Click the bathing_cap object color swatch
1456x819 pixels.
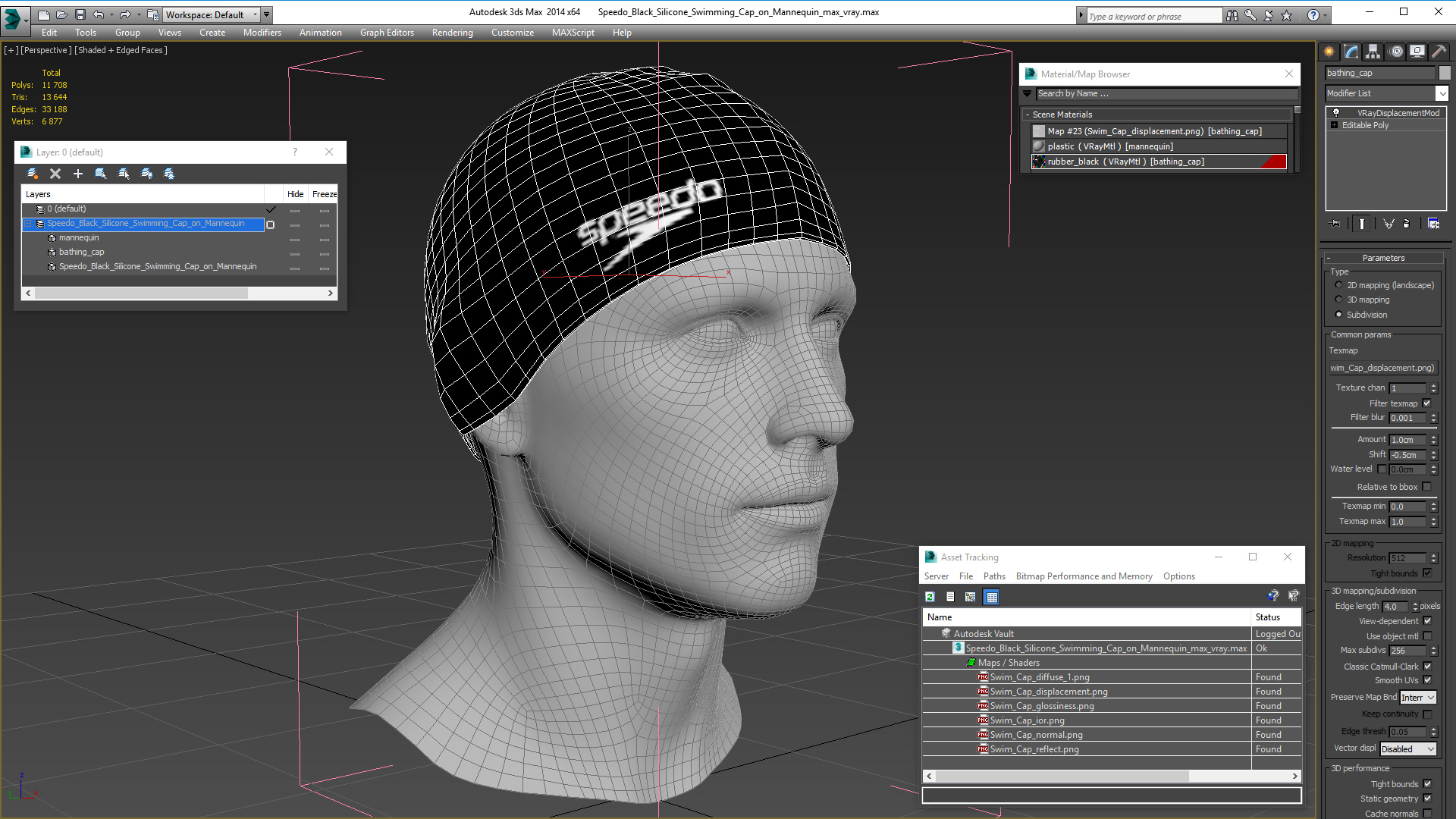pos(1445,73)
